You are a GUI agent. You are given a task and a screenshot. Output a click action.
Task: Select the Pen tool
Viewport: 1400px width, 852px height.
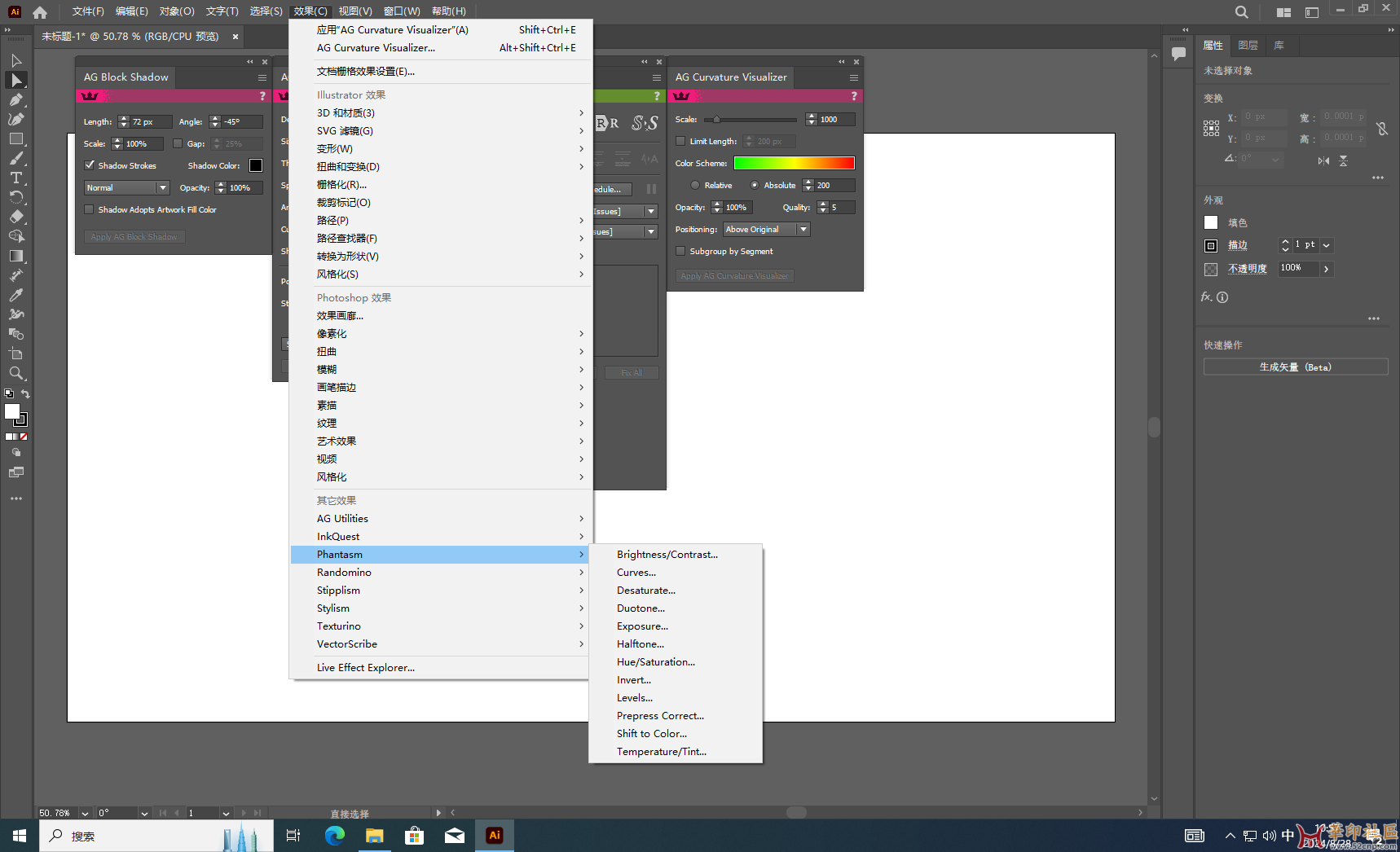point(16,99)
